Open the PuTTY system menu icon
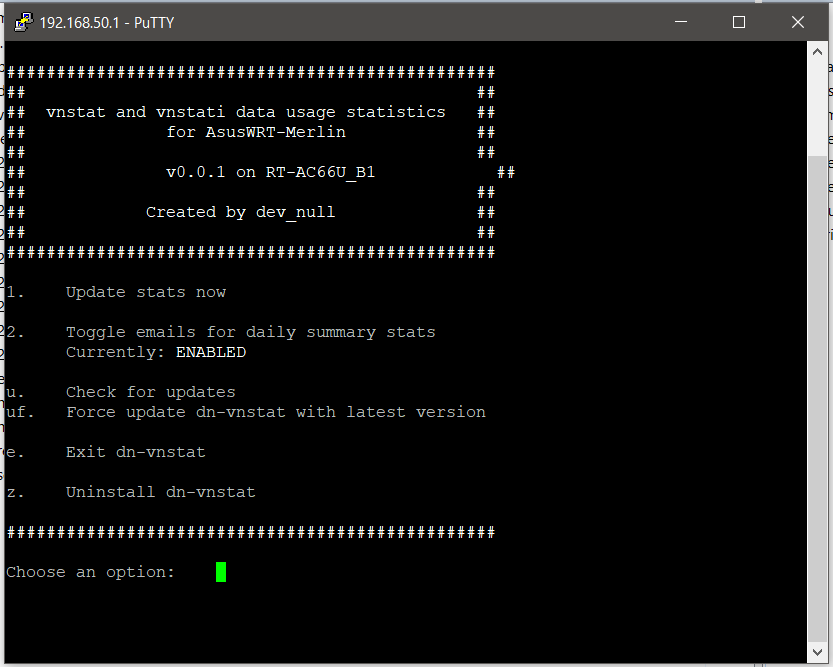833x667 pixels. [23, 22]
